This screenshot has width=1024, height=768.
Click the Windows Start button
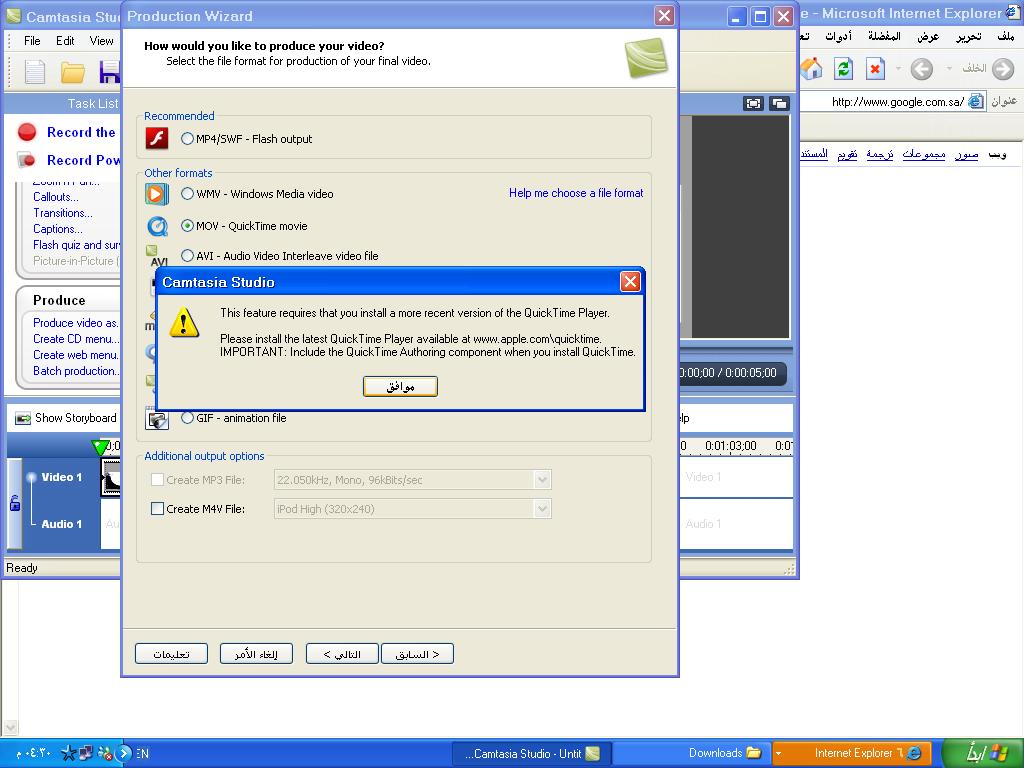click(984, 753)
